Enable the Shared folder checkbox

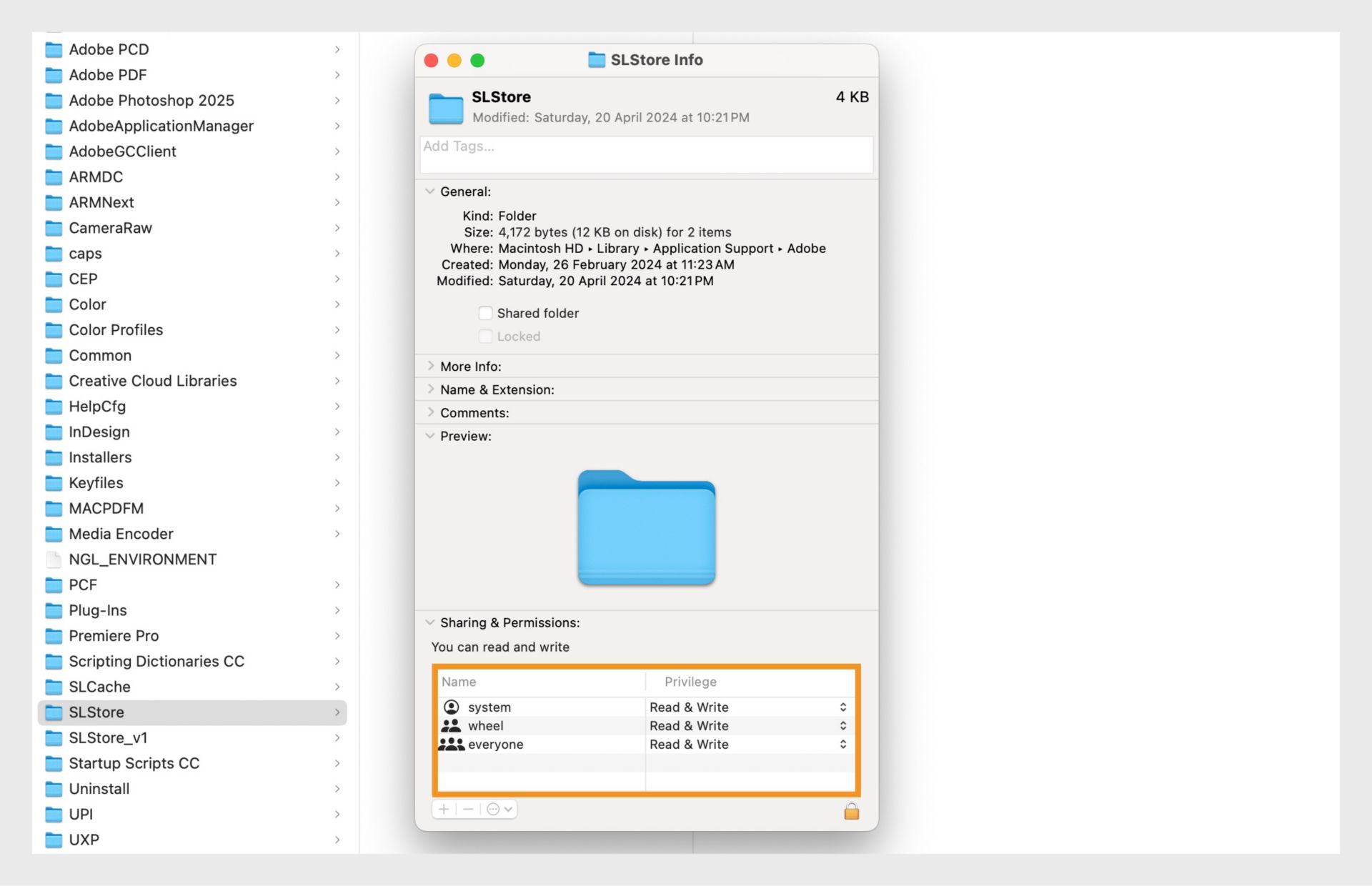pos(486,313)
